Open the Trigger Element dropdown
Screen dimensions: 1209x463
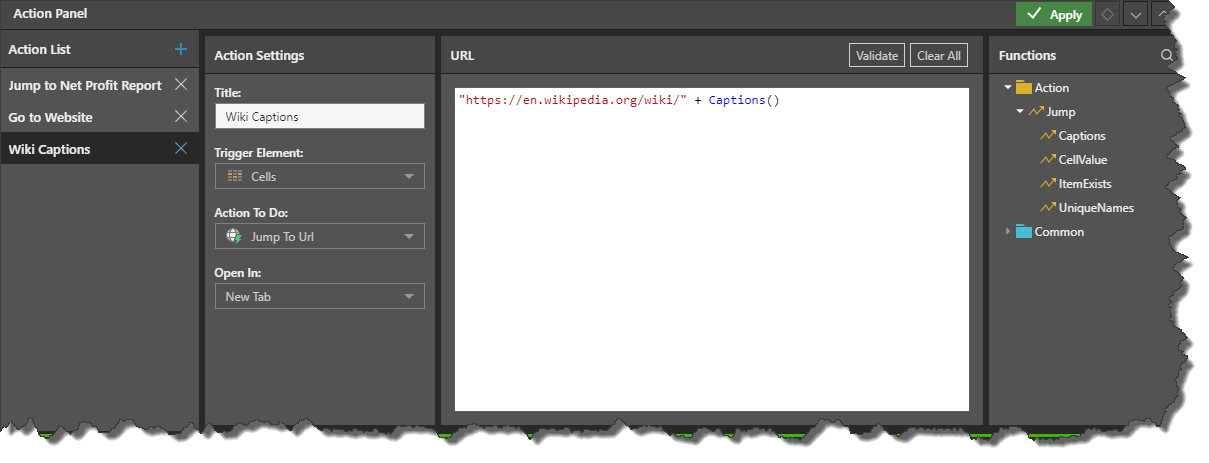[319, 176]
